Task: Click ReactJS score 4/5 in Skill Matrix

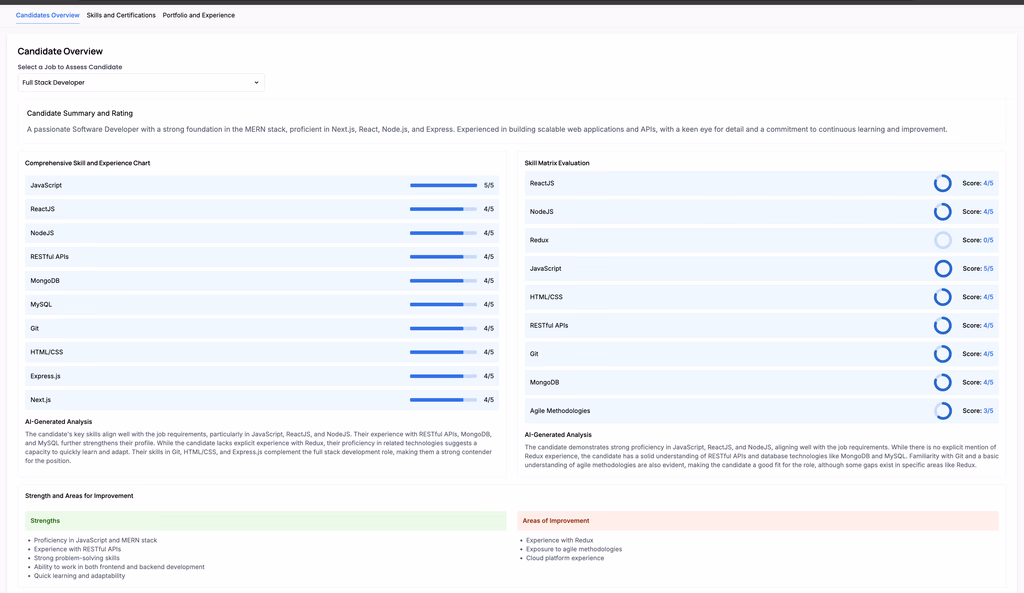Action: pyautogui.click(x=988, y=184)
